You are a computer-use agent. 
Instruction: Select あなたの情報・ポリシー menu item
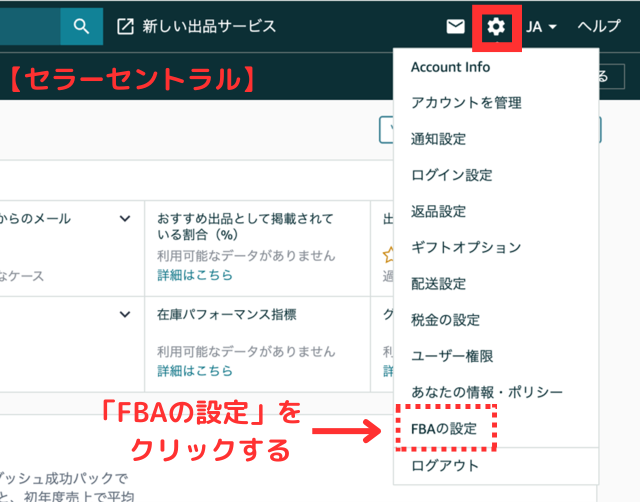(487, 392)
